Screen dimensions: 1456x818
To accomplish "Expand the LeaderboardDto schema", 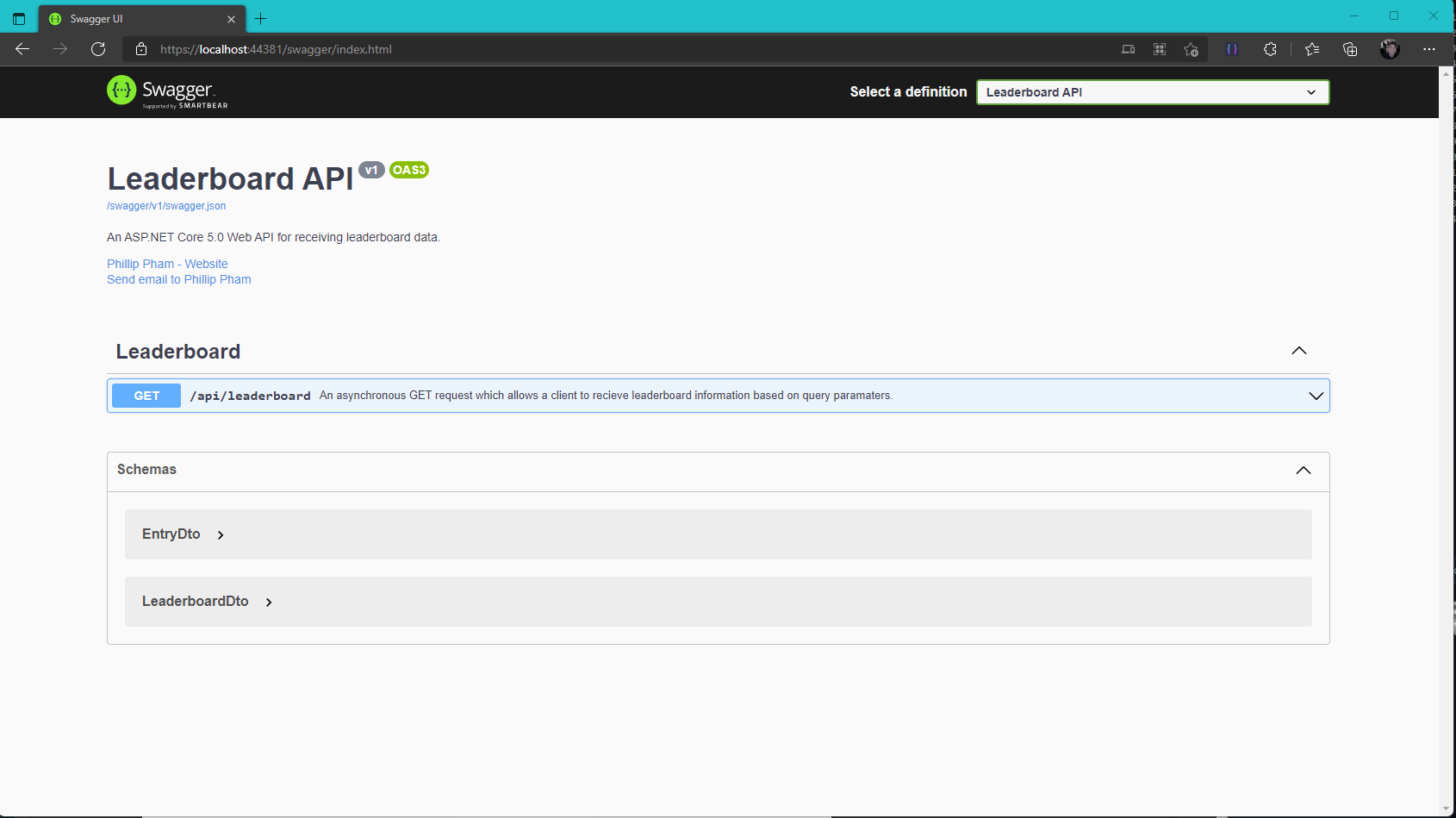I will [x=208, y=602].
